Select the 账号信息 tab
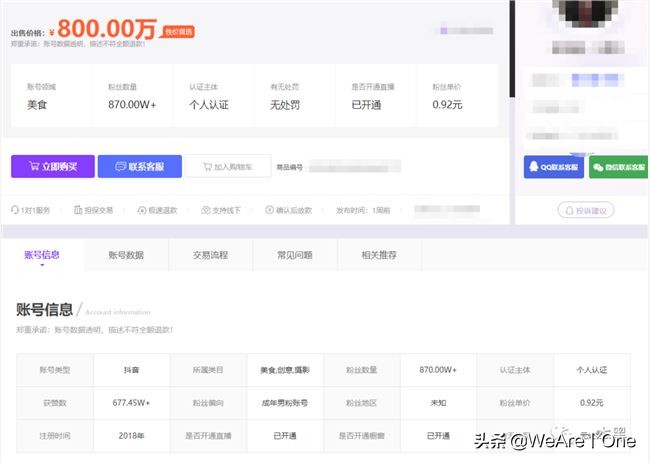 point(42,255)
